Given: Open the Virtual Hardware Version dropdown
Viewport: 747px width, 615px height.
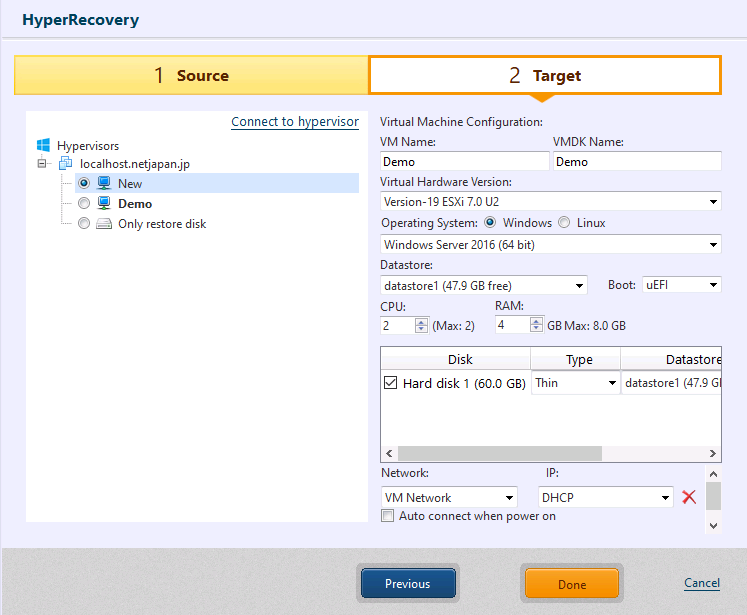Looking at the screenshot, I should pyautogui.click(x=550, y=202).
